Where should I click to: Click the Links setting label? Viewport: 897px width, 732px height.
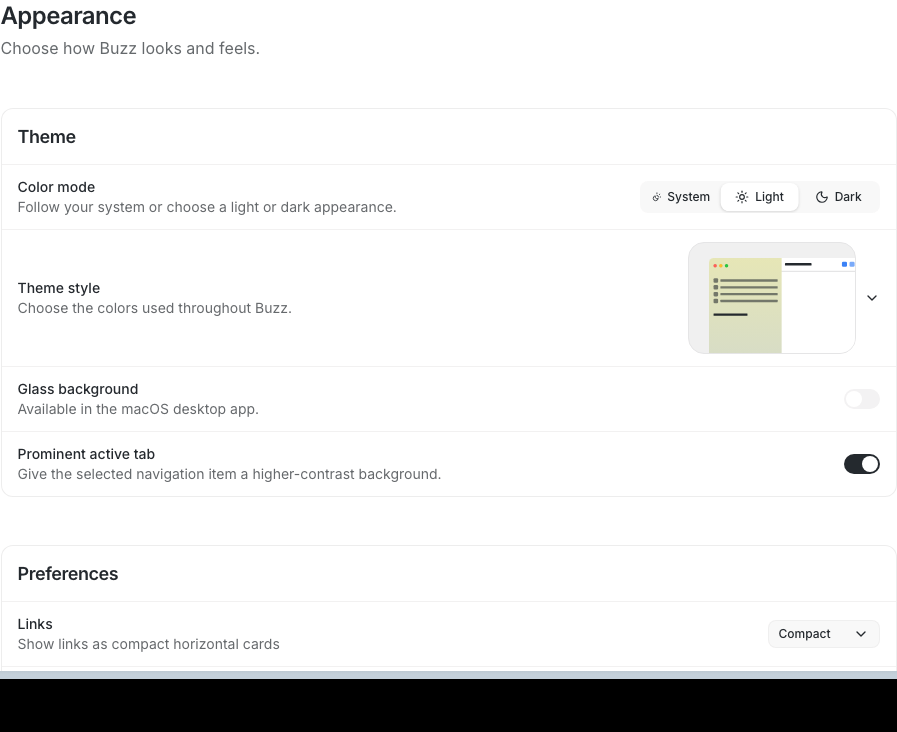pyautogui.click(x=35, y=624)
